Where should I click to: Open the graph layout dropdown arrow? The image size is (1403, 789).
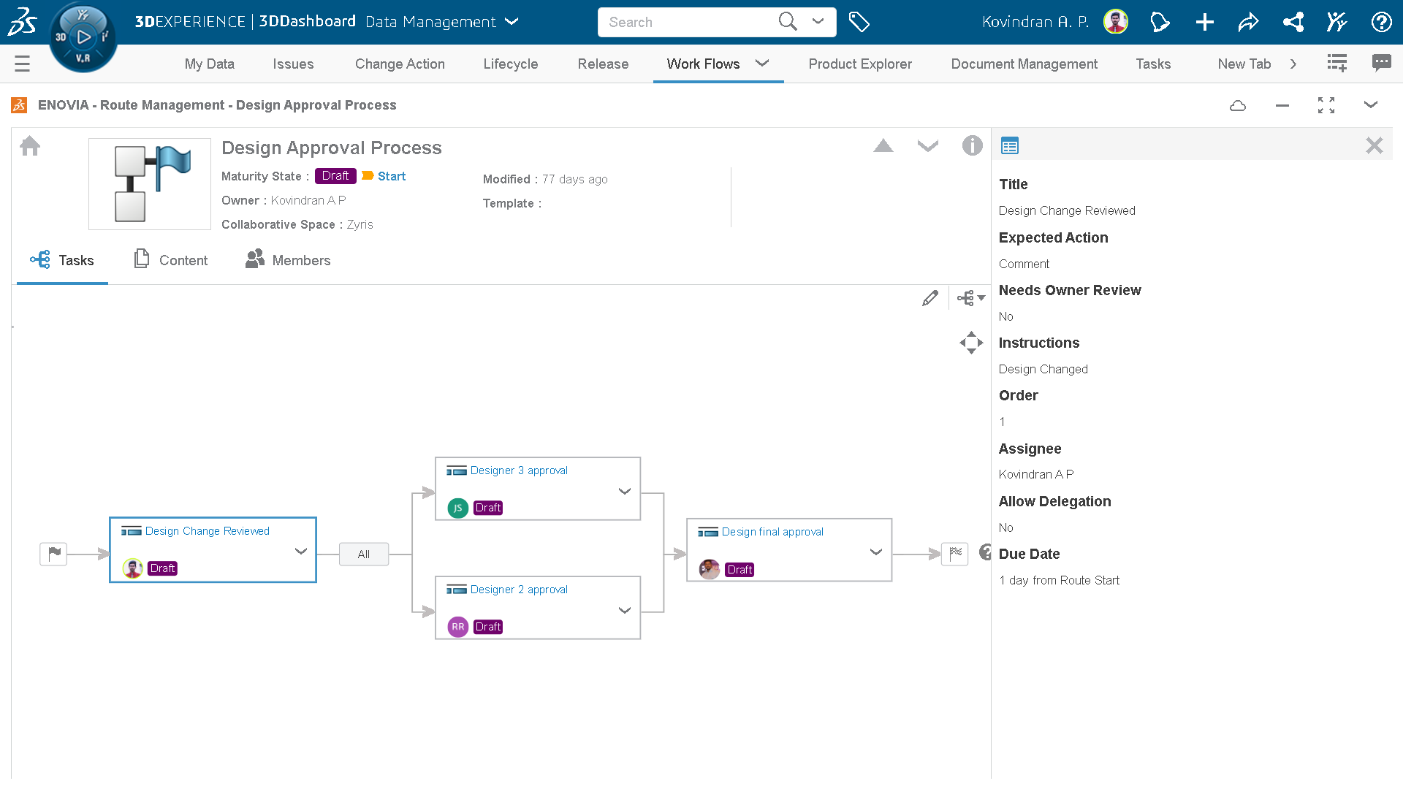981,298
